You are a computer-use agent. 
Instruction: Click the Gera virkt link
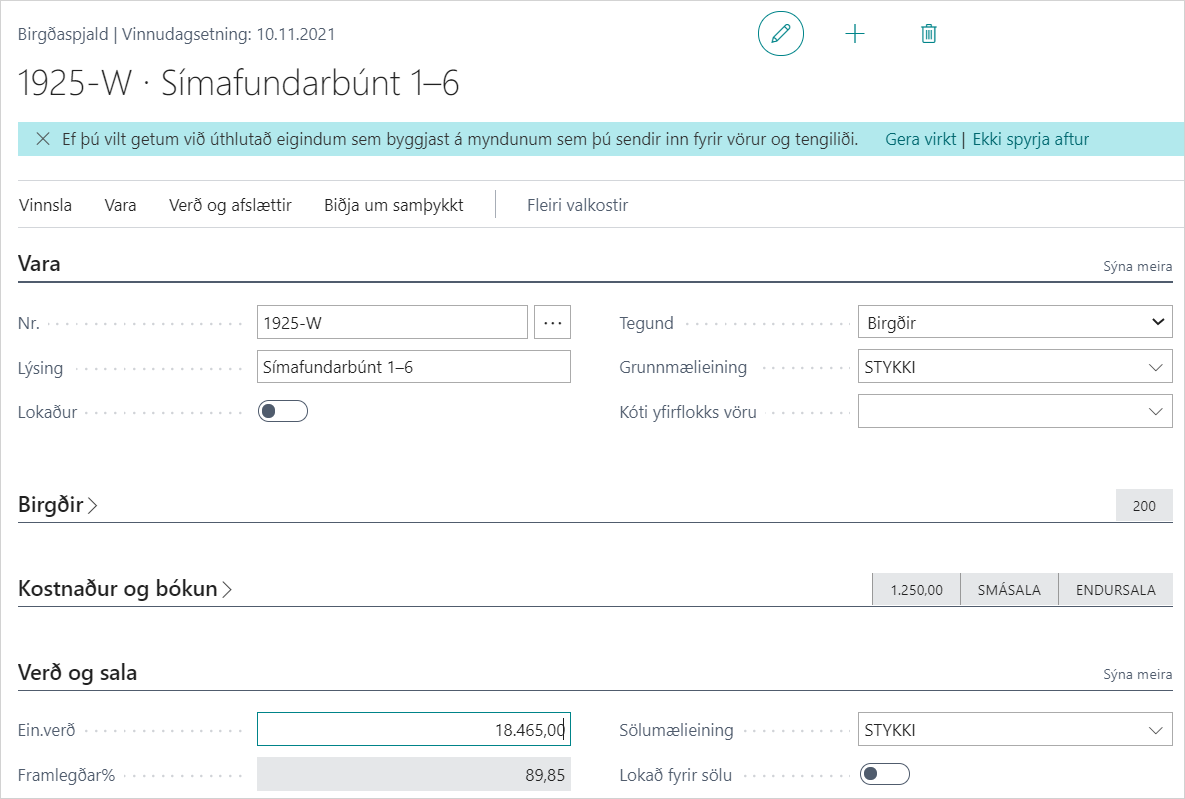point(920,140)
